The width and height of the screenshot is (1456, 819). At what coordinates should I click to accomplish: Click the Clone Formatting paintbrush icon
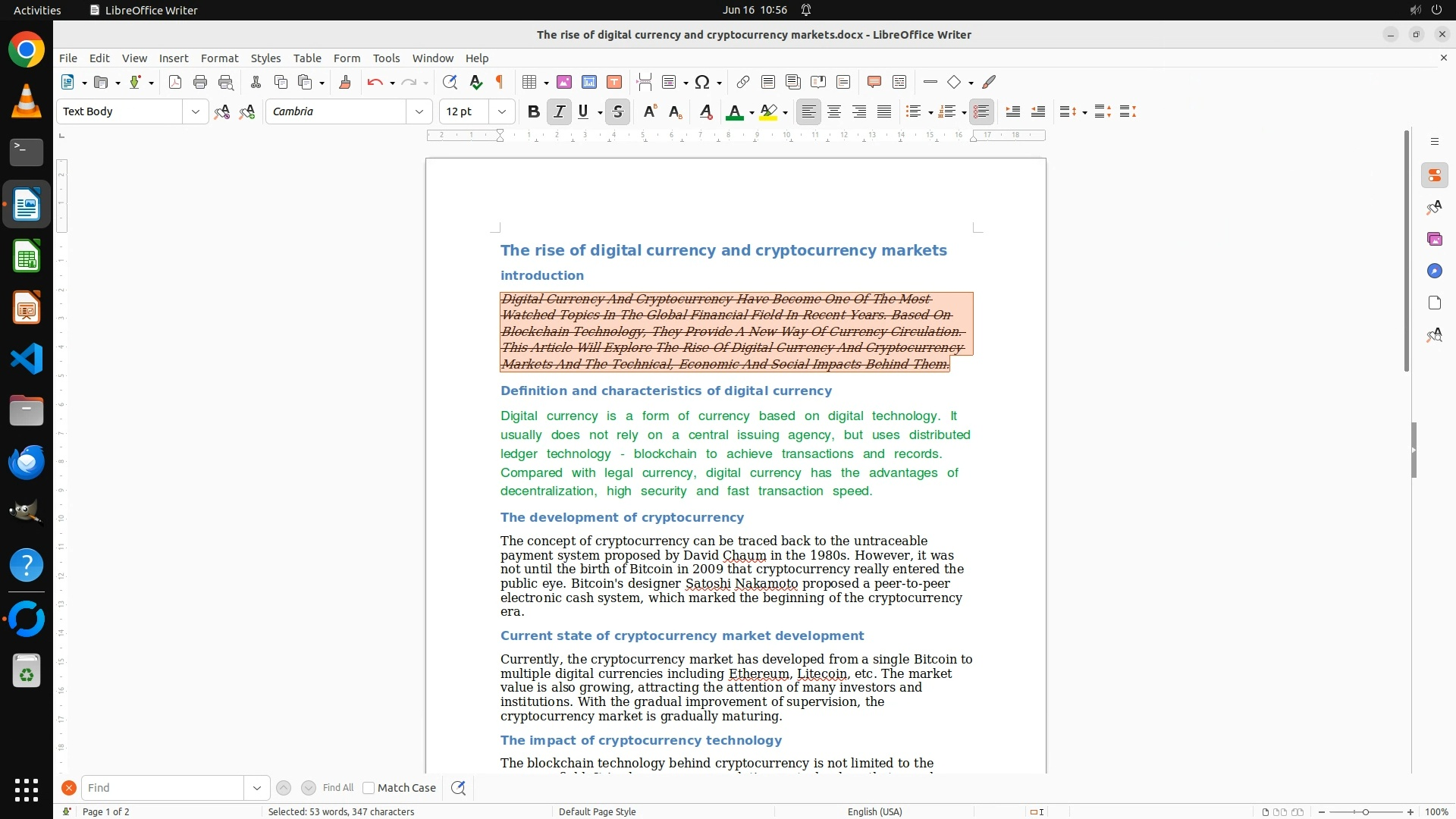[x=345, y=82]
